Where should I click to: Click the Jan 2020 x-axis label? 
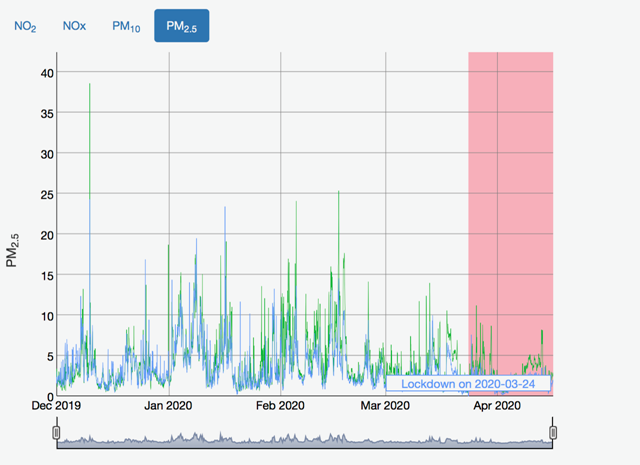point(169,406)
